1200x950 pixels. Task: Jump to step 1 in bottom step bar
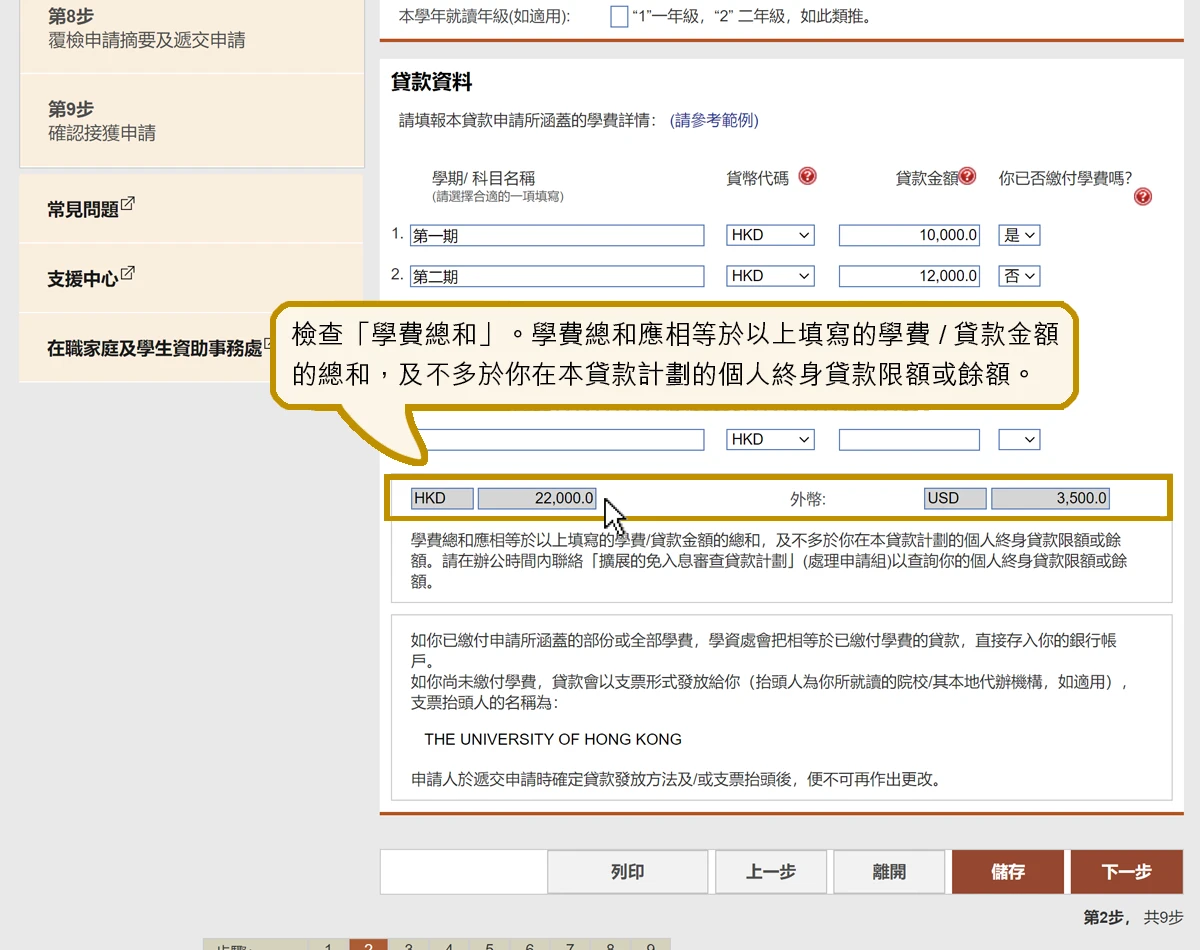[x=328, y=945]
